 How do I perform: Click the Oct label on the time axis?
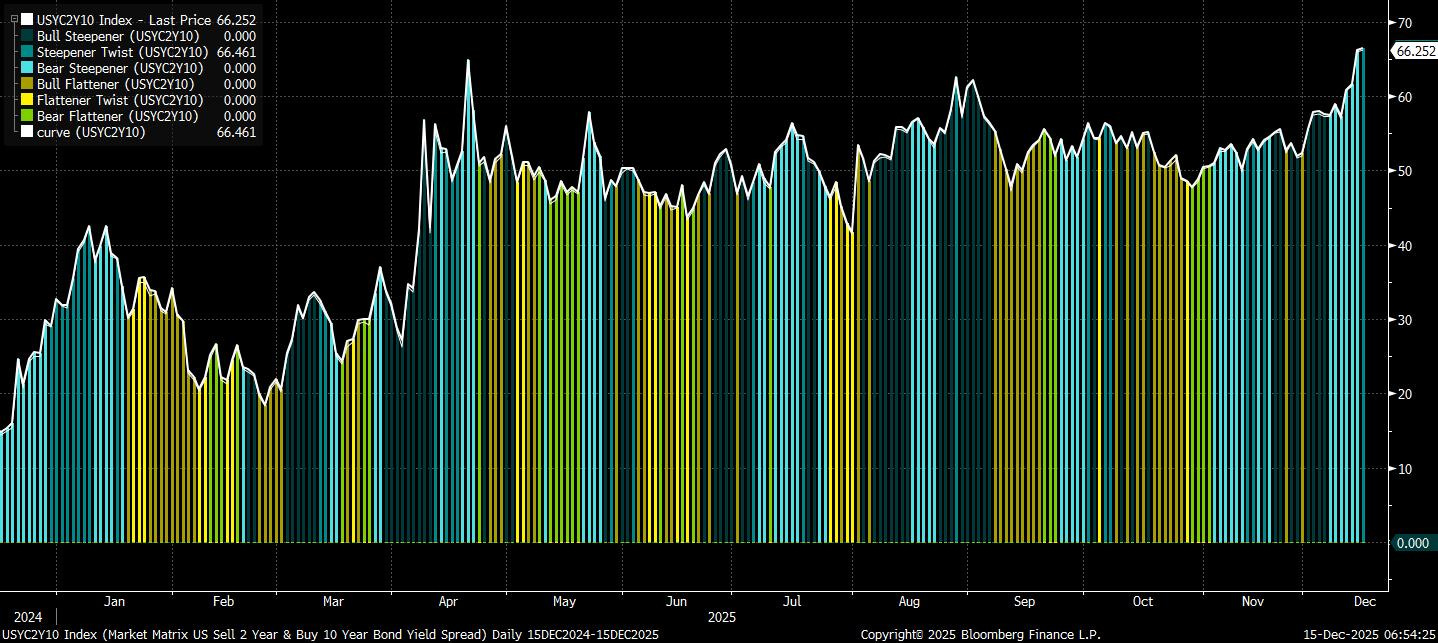1142,602
